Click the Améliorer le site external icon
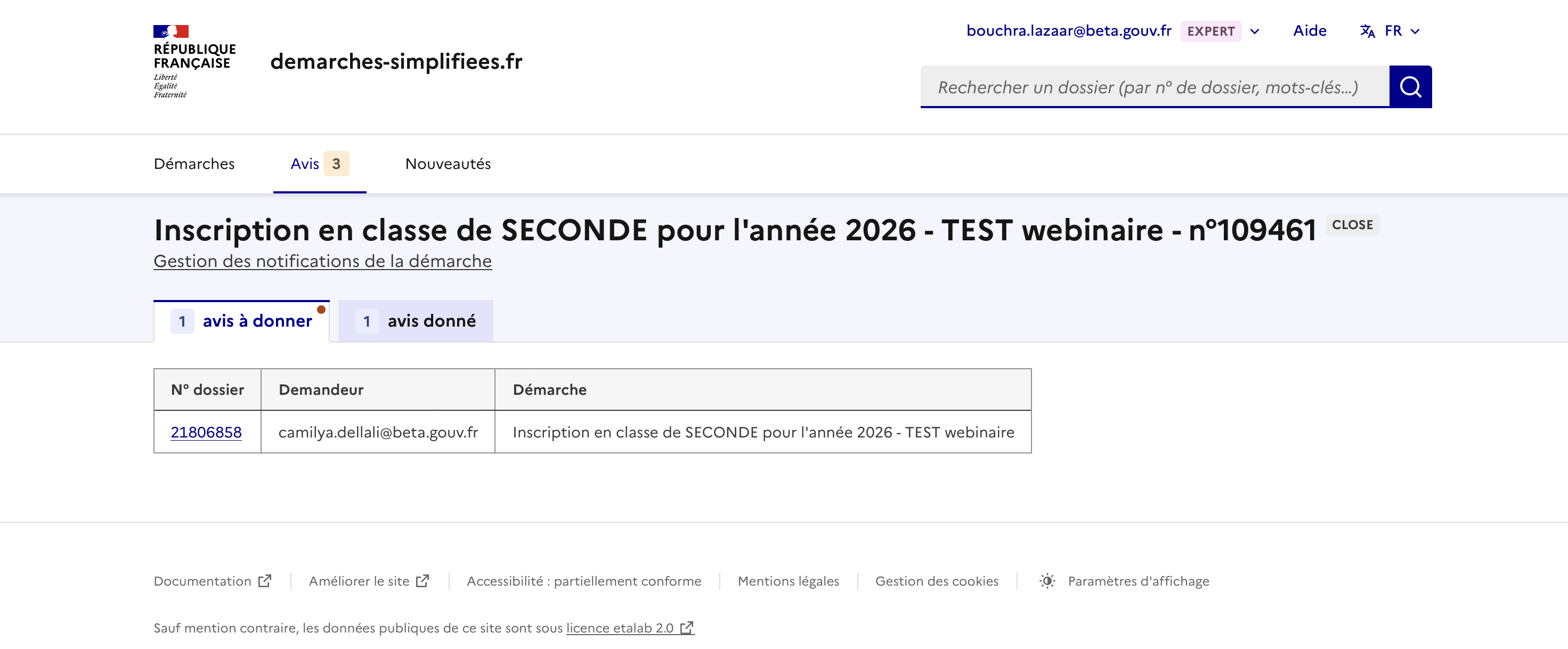The height and width of the screenshot is (649, 1568). coord(423,581)
